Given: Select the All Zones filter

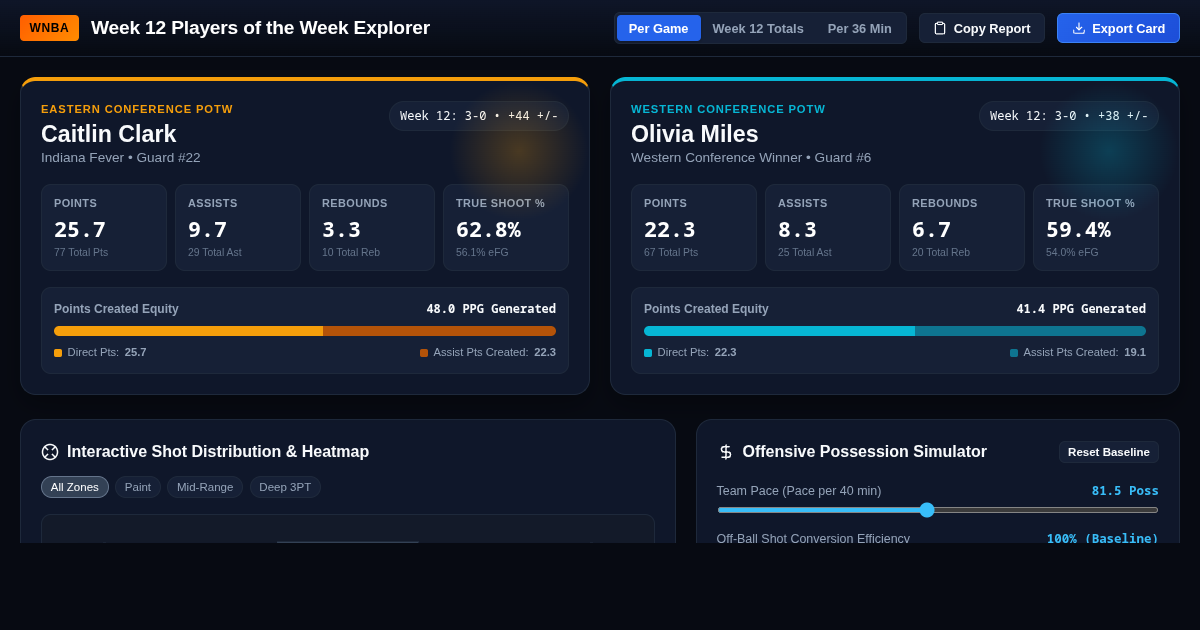Looking at the screenshot, I should tap(75, 487).
